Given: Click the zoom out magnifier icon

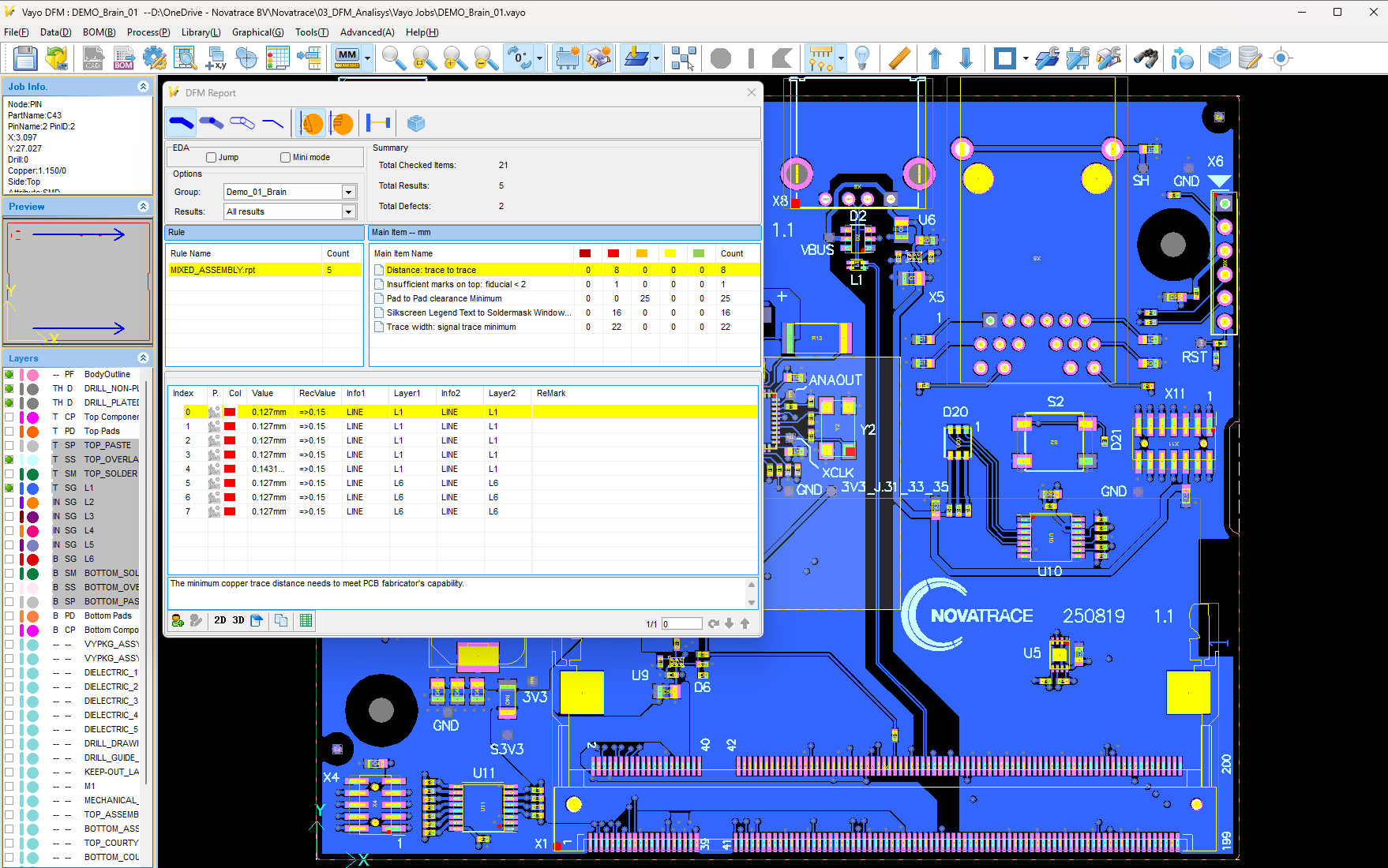Looking at the screenshot, I should 486,58.
